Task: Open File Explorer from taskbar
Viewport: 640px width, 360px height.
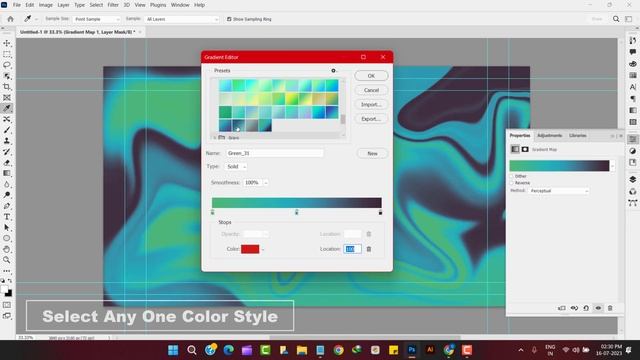Action: tap(302, 350)
